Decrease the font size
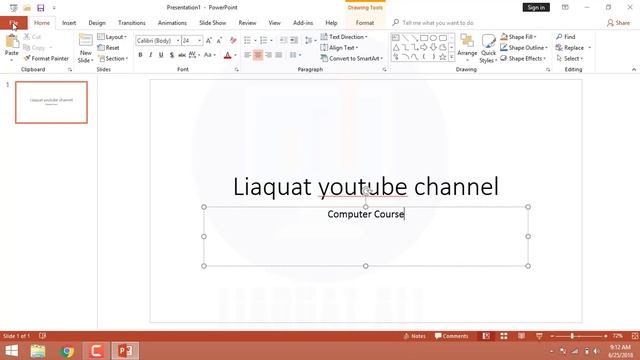The width and height of the screenshot is (640, 360). (x=220, y=40)
